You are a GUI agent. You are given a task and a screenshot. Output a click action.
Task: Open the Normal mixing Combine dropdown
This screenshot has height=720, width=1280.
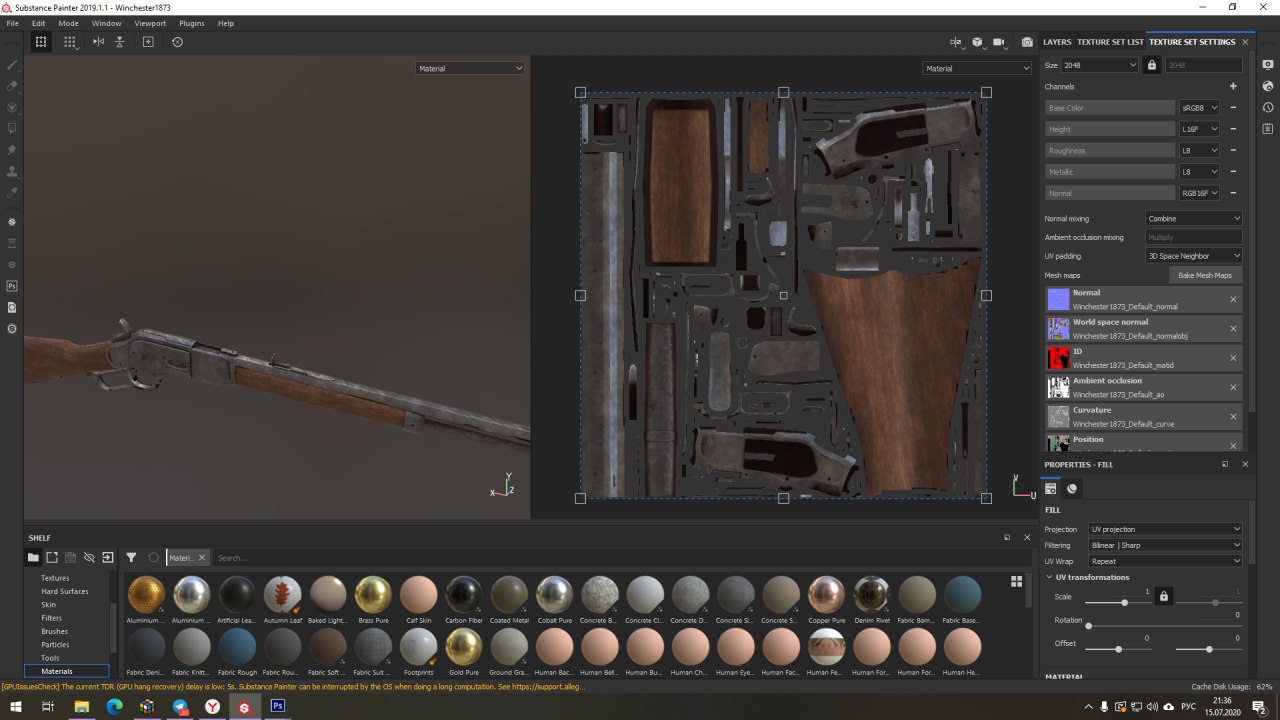click(x=1193, y=218)
